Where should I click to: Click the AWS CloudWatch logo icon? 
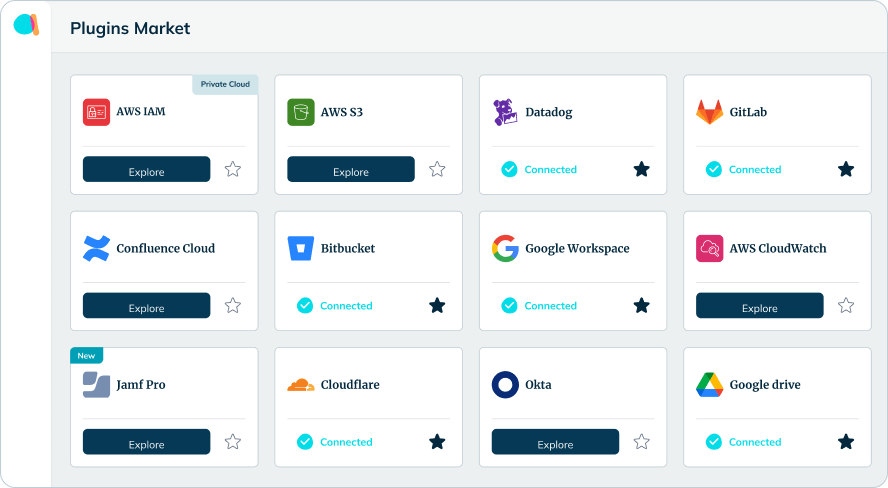(710, 249)
